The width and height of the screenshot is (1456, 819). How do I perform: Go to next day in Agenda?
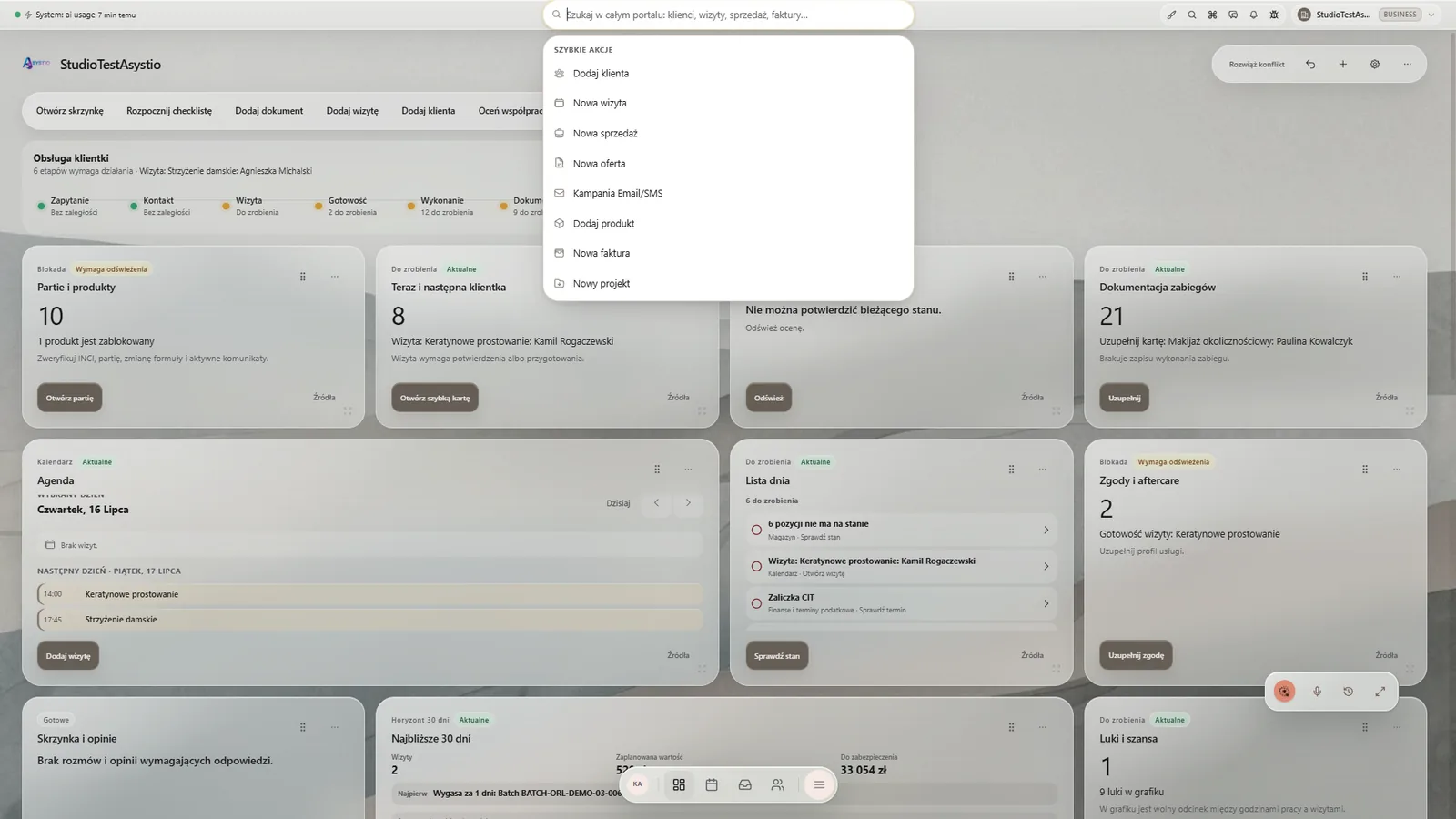click(x=688, y=502)
